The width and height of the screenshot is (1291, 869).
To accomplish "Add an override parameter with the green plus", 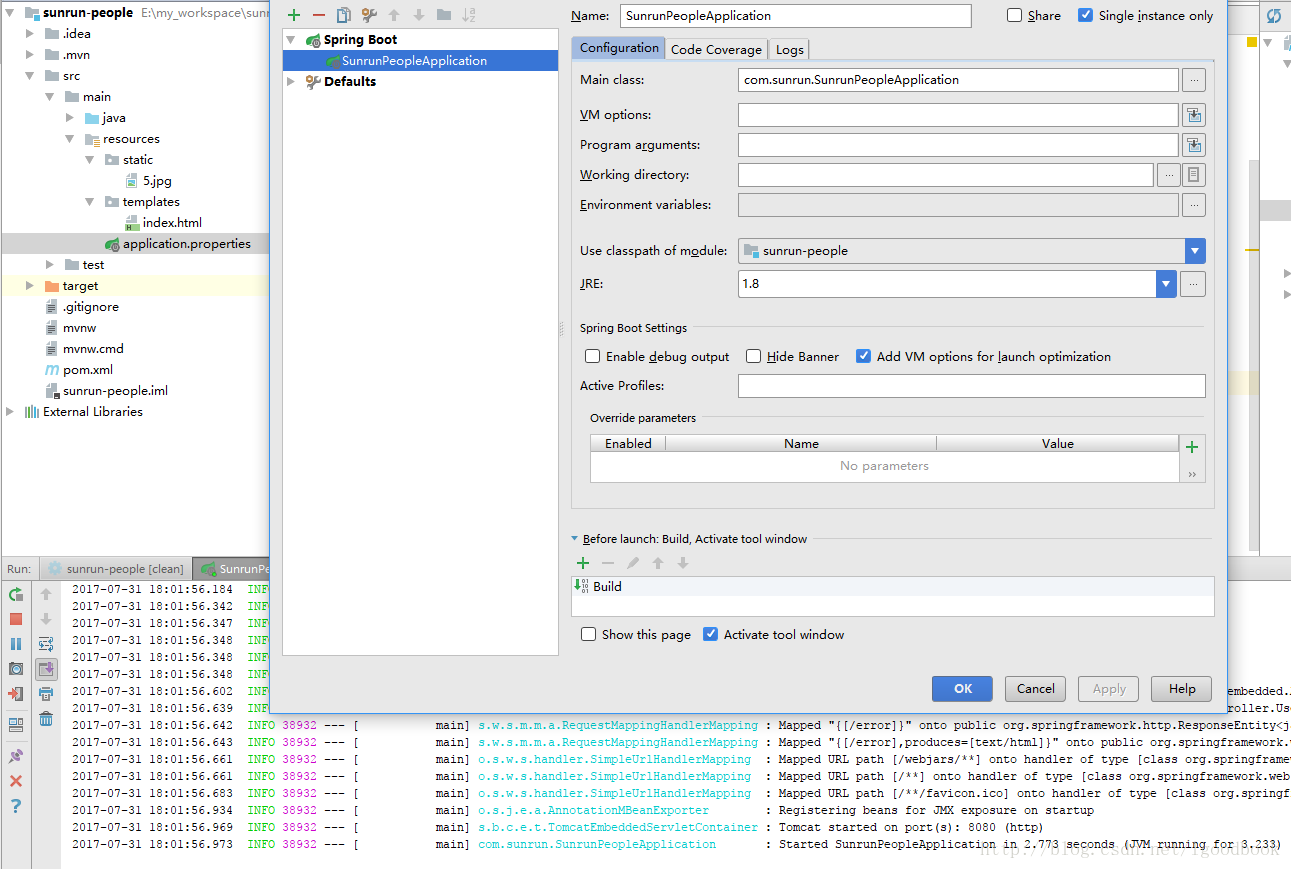I will click(1191, 447).
